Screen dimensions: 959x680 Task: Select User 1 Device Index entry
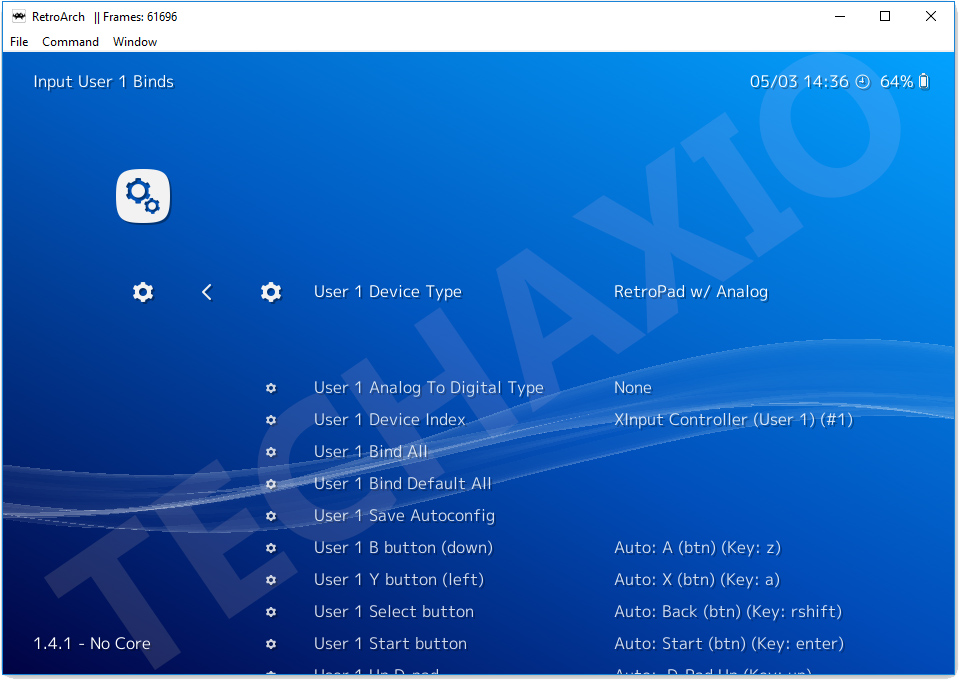[390, 420]
